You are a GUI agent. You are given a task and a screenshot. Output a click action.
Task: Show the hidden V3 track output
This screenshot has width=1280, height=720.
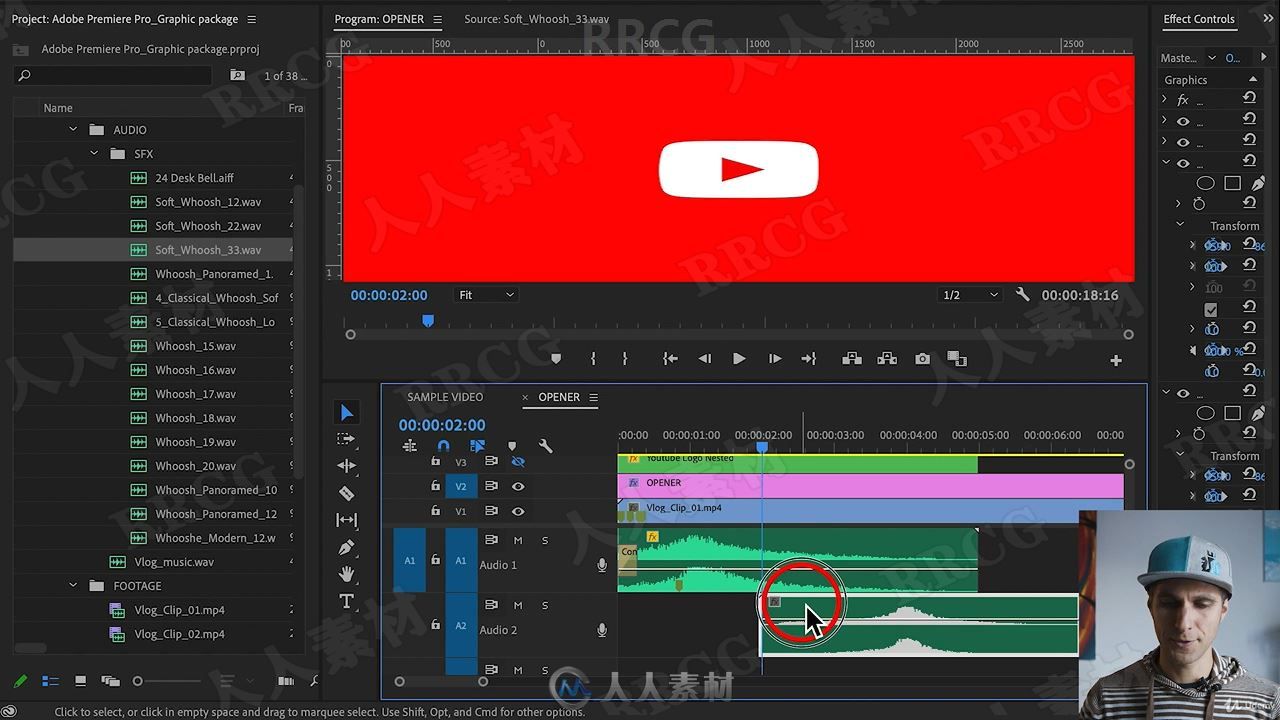click(x=518, y=462)
